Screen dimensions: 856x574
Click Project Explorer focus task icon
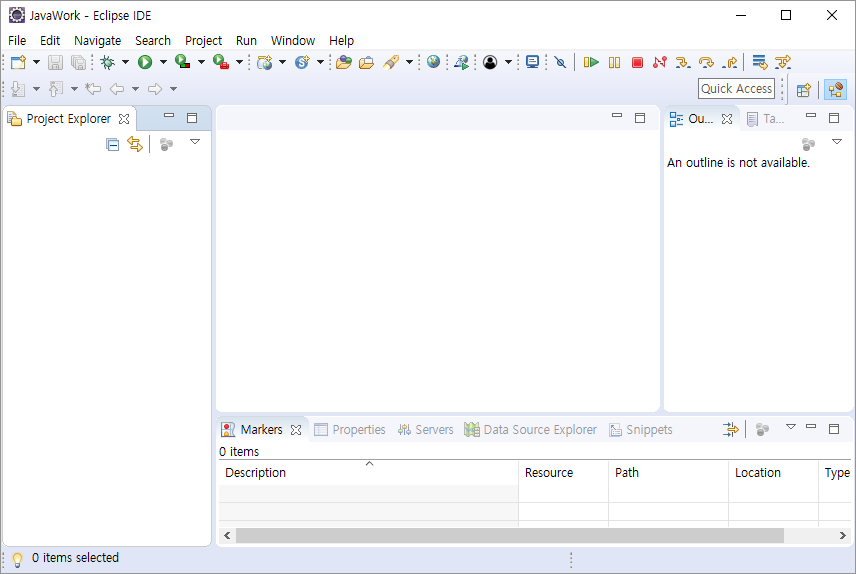coord(166,144)
